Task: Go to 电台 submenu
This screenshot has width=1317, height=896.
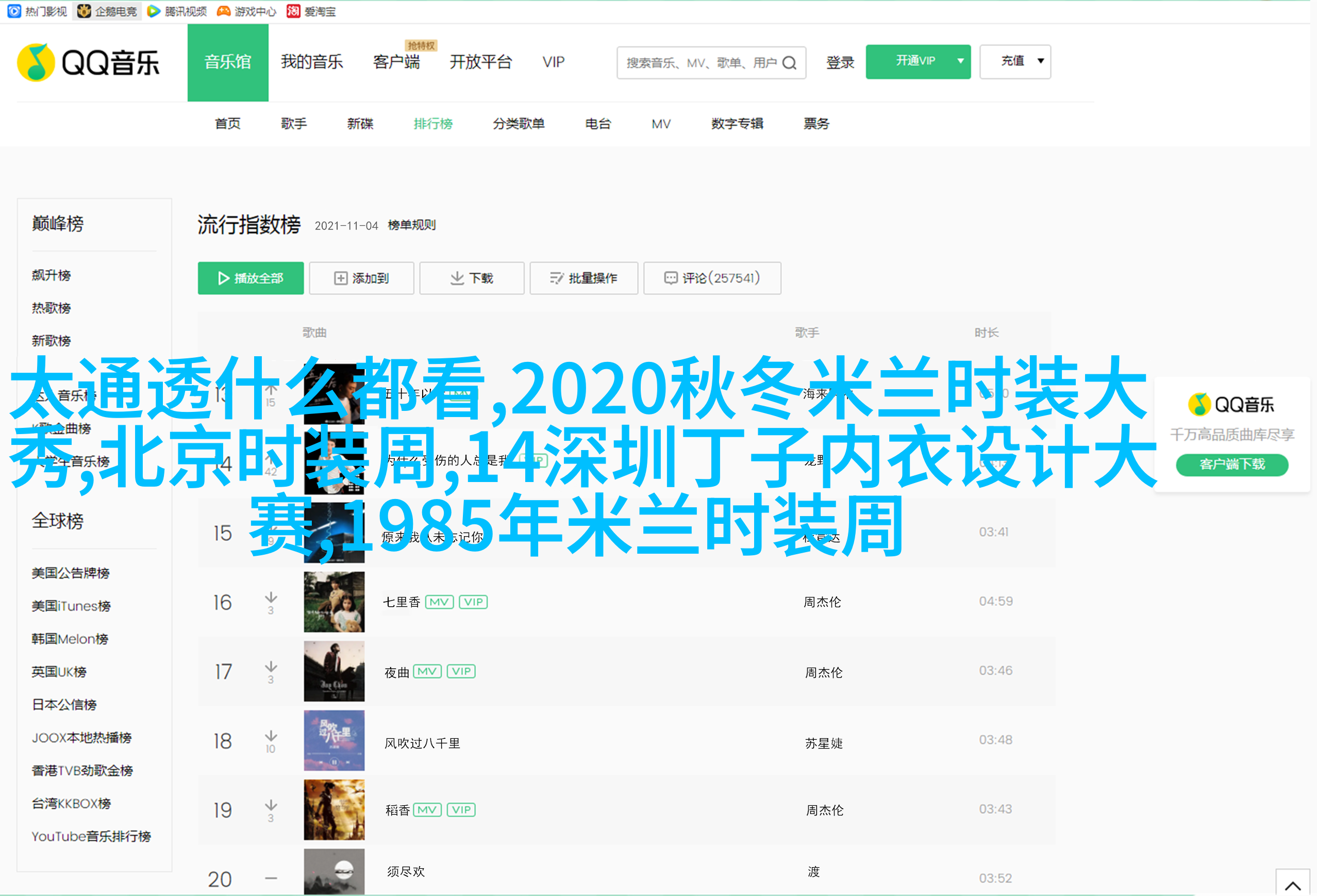Action: click(598, 124)
